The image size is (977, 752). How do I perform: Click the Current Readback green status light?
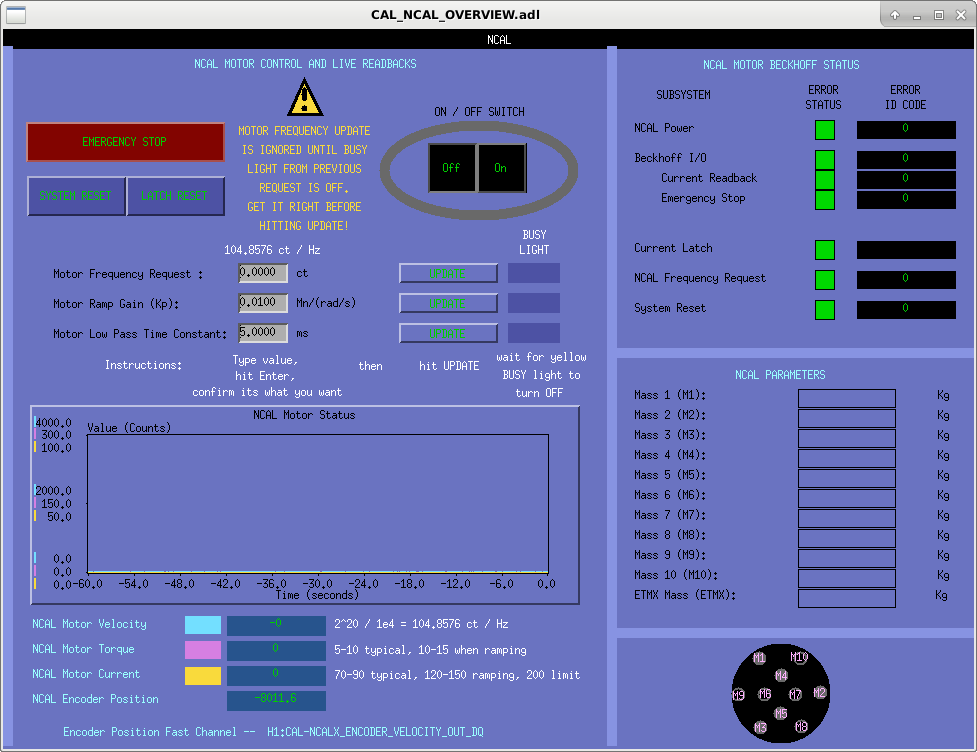click(x=825, y=179)
